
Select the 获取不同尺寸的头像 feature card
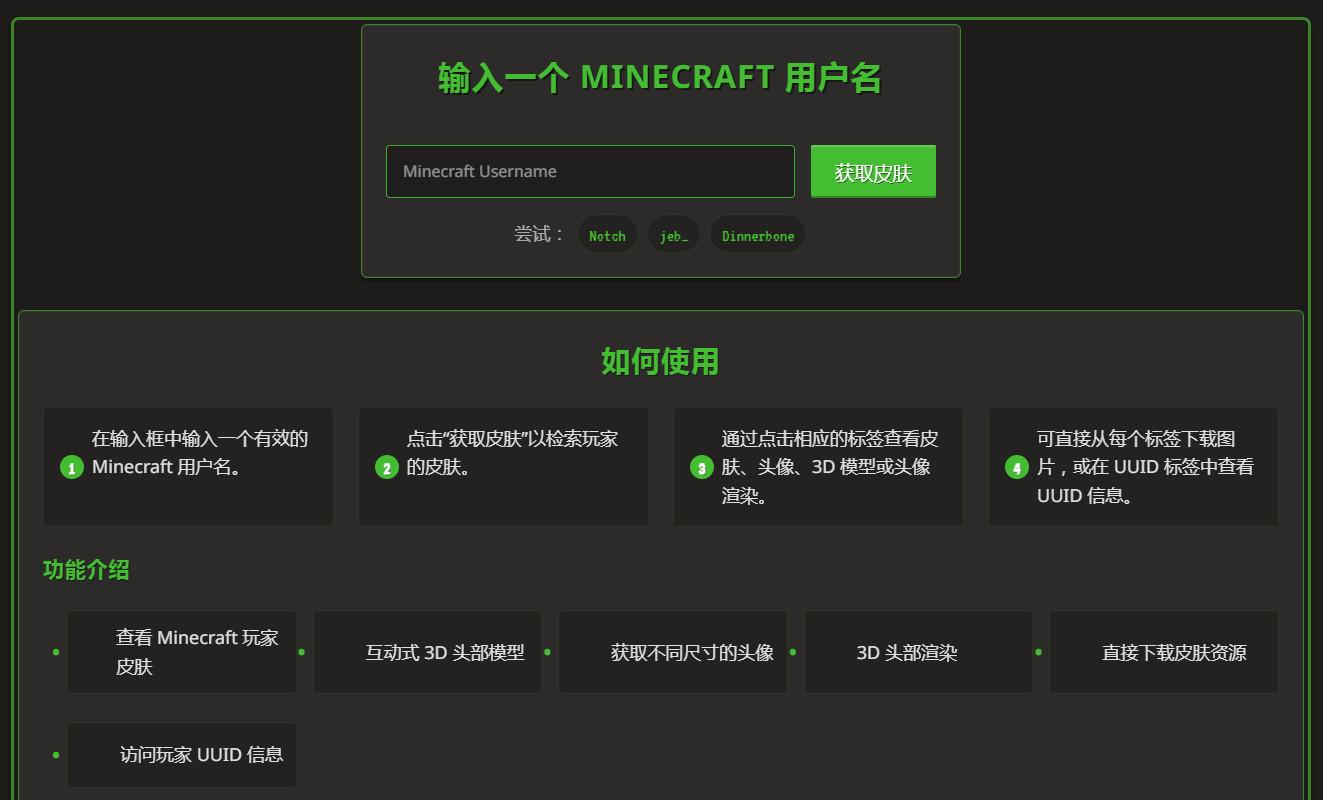tap(672, 652)
